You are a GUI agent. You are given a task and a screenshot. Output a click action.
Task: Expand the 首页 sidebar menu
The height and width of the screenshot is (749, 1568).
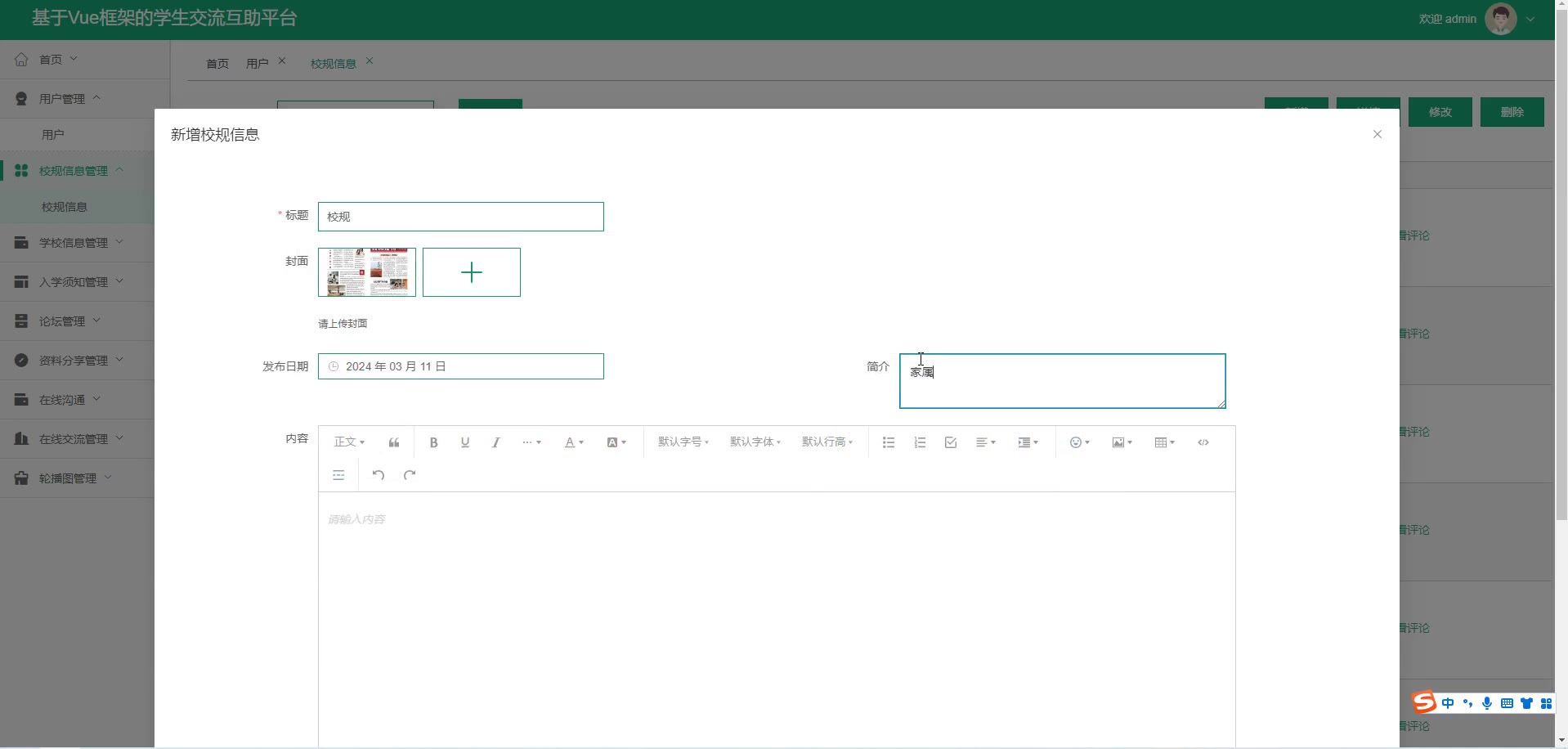coord(85,59)
